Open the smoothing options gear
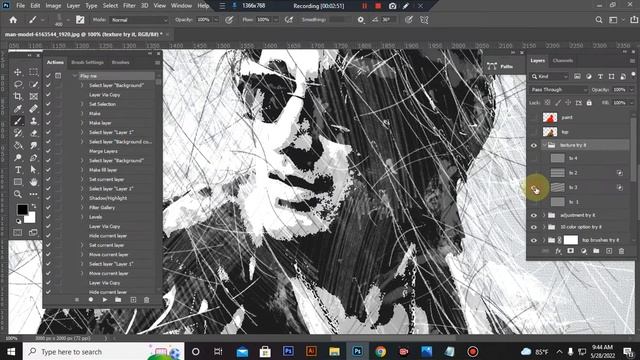This screenshot has width=640, height=360. (360, 20)
